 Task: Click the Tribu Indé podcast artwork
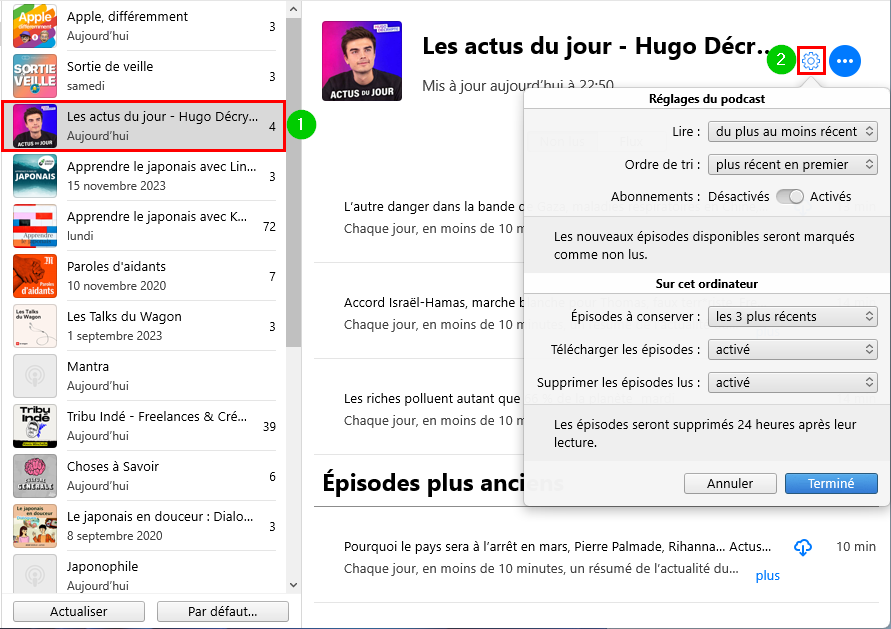click(x=35, y=426)
